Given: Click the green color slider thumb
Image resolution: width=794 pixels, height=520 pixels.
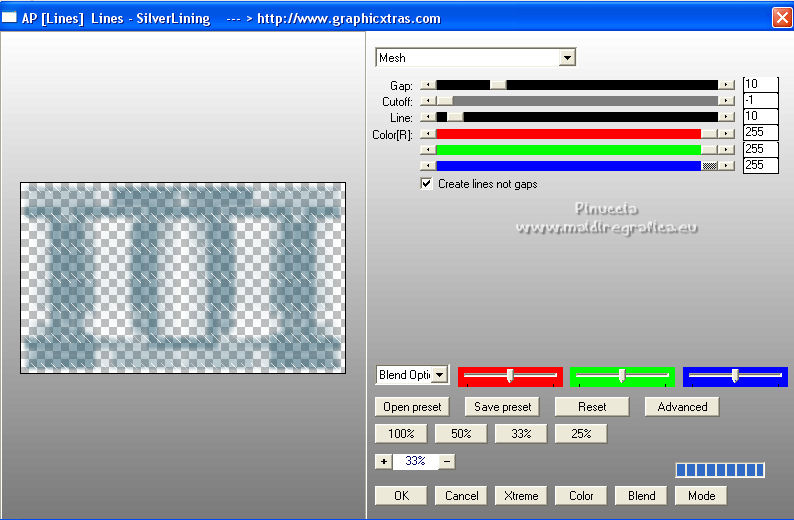Looking at the screenshot, I should point(709,150).
